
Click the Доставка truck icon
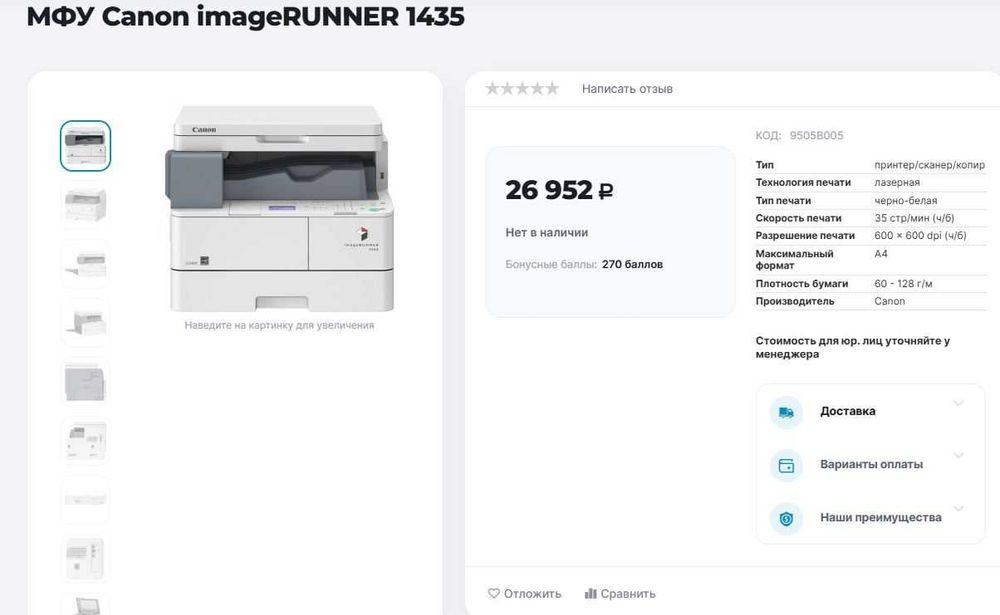[786, 413]
